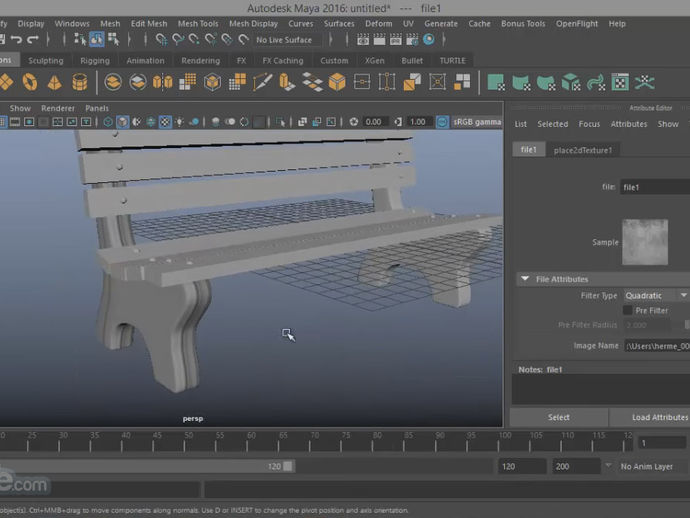This screenshot has width=690, height=518.
Task: Open the Rendering shelf tab
Action: coord(200,60)
